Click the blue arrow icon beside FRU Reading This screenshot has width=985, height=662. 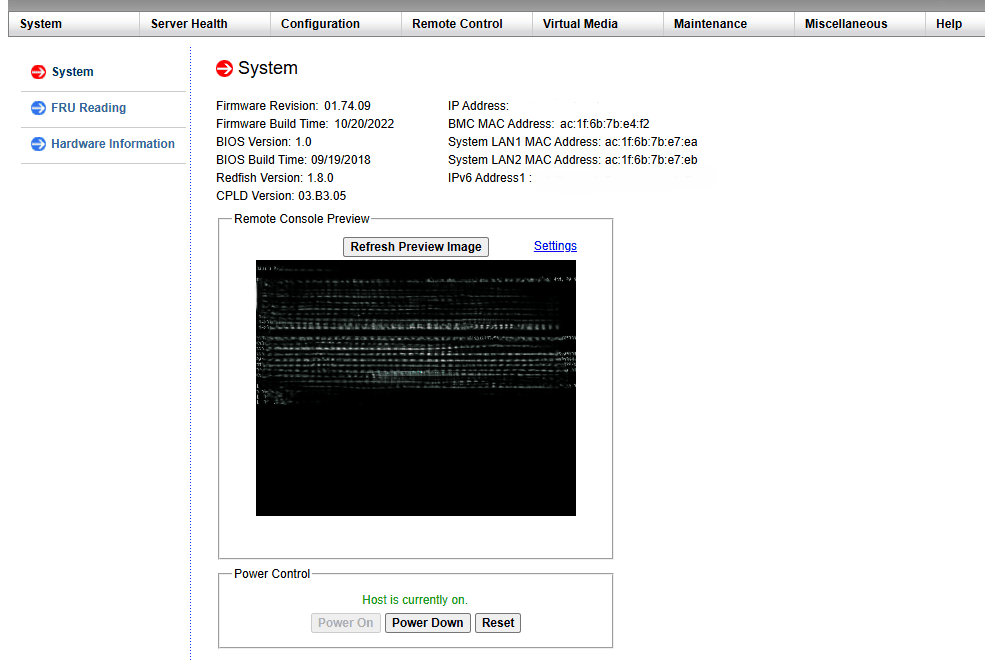tap(39, 108)
